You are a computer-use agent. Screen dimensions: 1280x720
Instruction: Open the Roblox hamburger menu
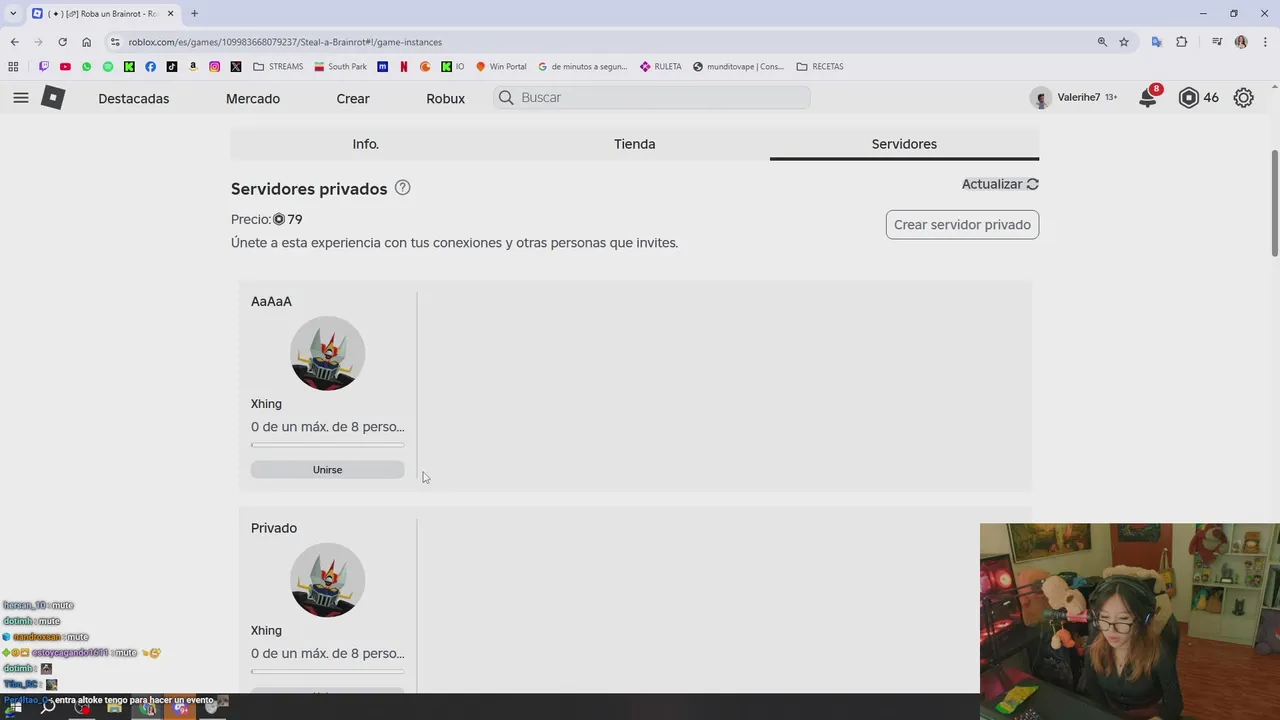point(21,98)
